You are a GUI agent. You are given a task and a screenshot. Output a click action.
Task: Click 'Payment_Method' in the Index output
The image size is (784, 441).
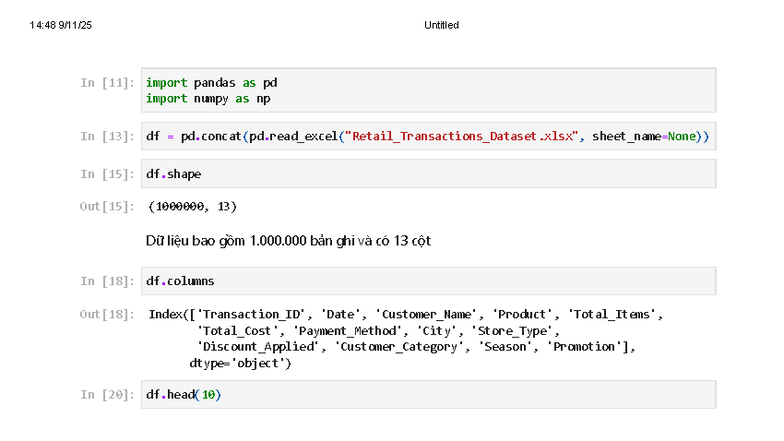click(348, 331)
